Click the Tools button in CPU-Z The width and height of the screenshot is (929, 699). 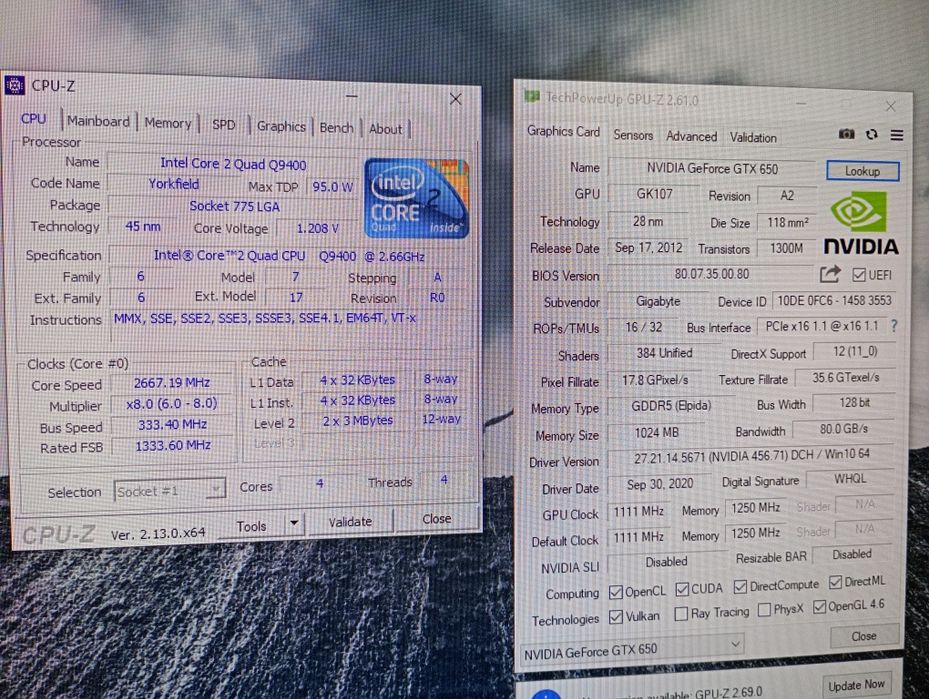(252, 526)
